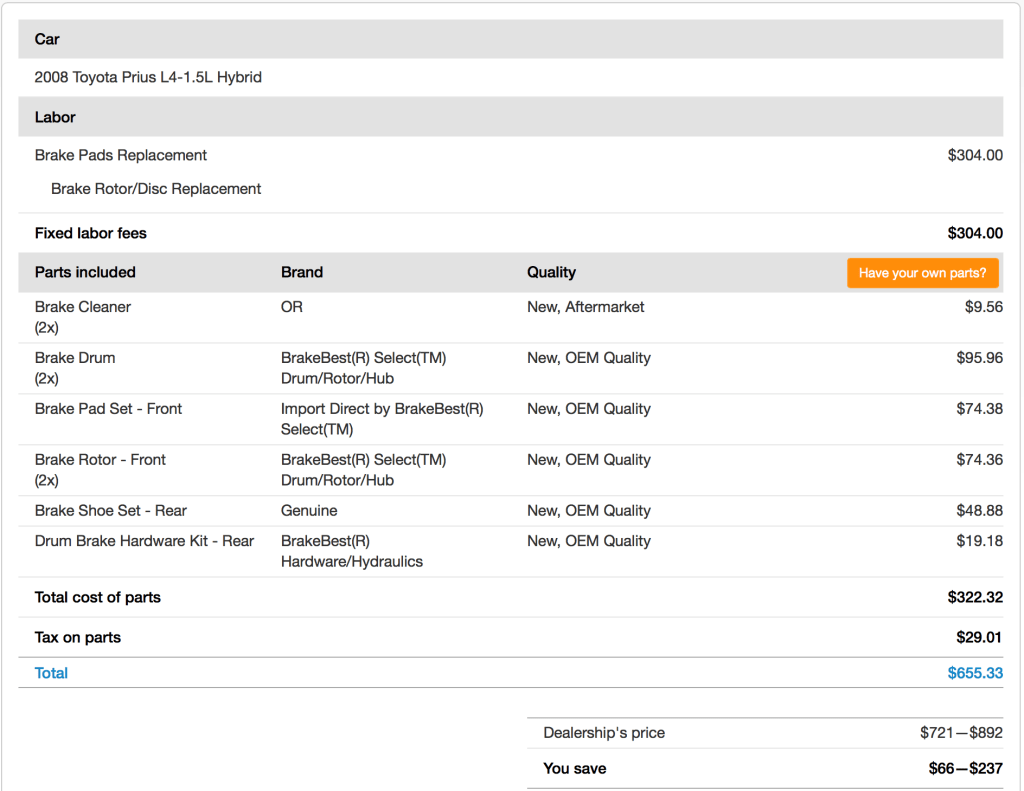Select the Brake Shoe Set - Rear row

click(x=111, y=511)
